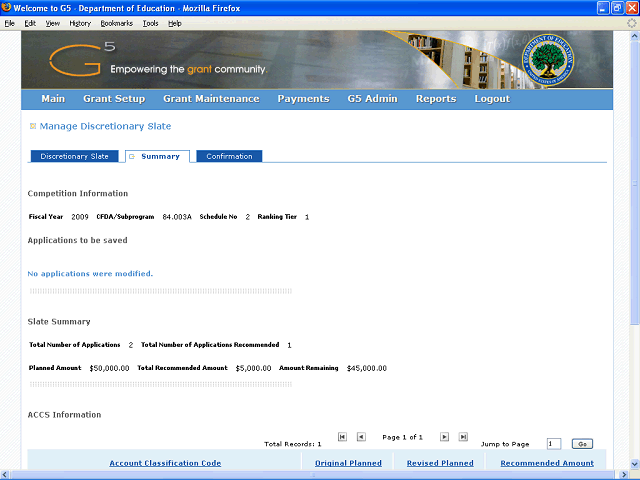Open the Reports menu
Viewport: 640px width, 480px height.
[436, 99]
